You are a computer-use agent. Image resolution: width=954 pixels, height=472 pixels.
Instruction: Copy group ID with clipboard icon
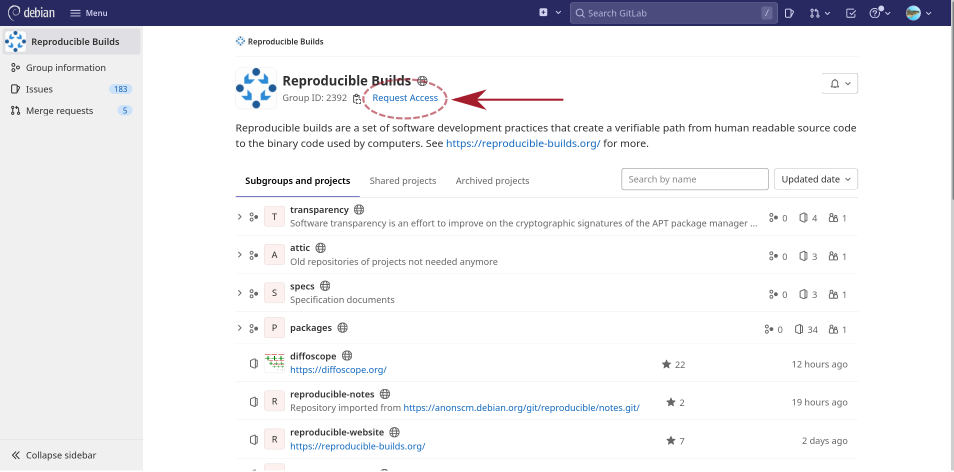(357, 99)
